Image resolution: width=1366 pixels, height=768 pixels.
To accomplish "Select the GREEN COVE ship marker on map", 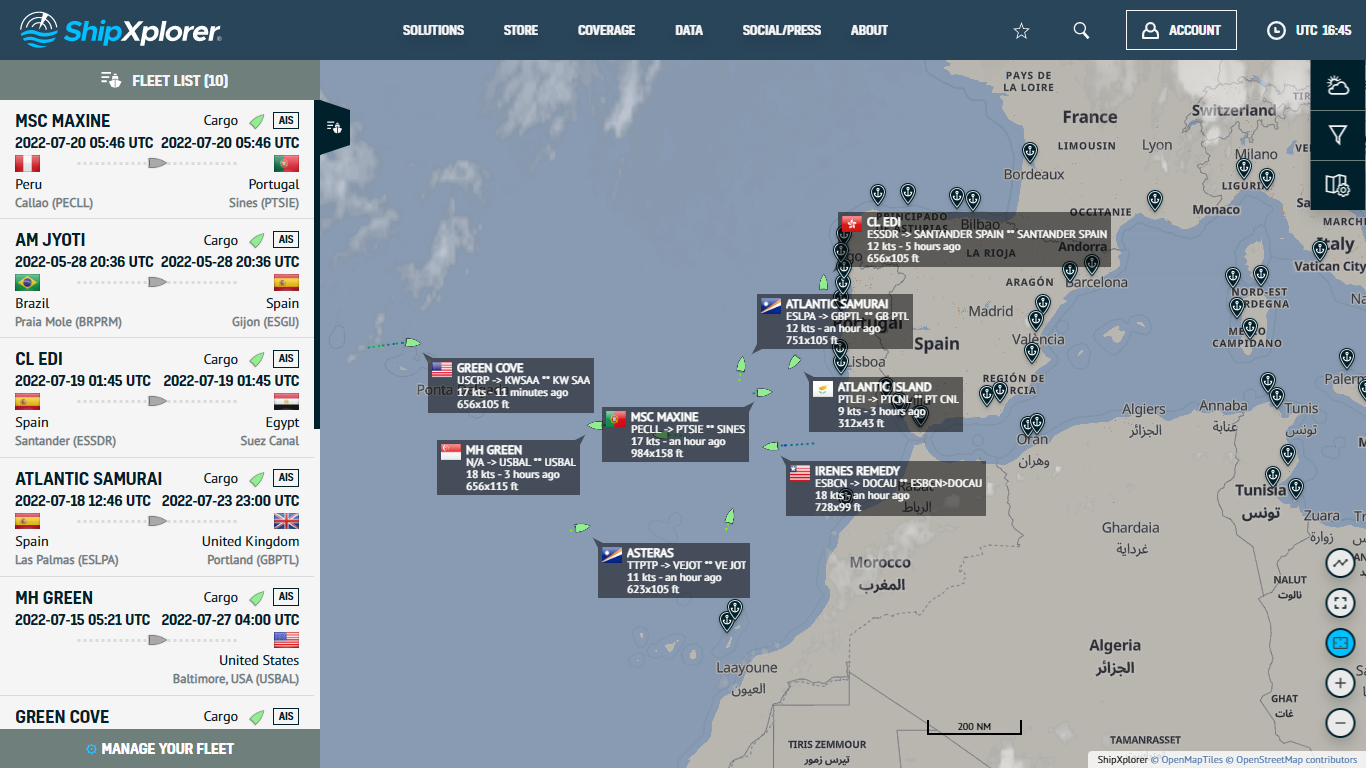I will coord(412,342).
